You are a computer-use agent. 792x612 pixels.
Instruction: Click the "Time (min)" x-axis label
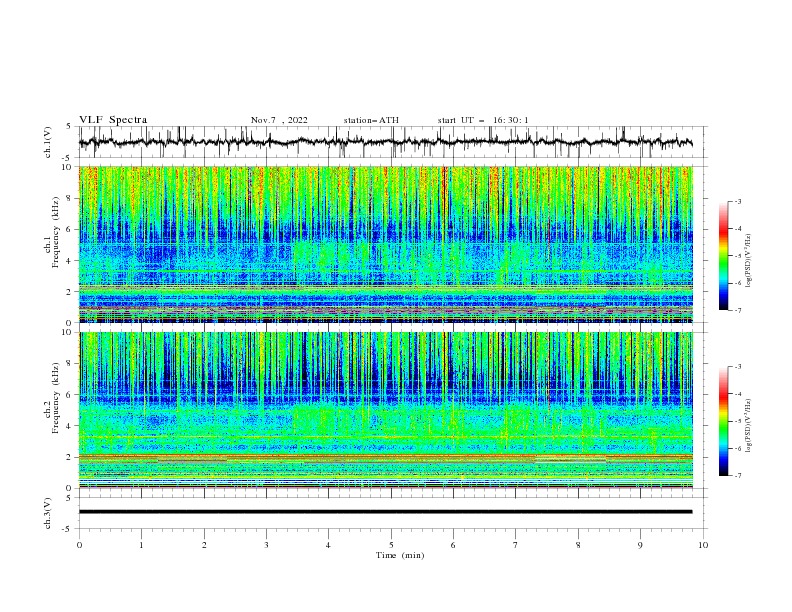click(400, 555)
